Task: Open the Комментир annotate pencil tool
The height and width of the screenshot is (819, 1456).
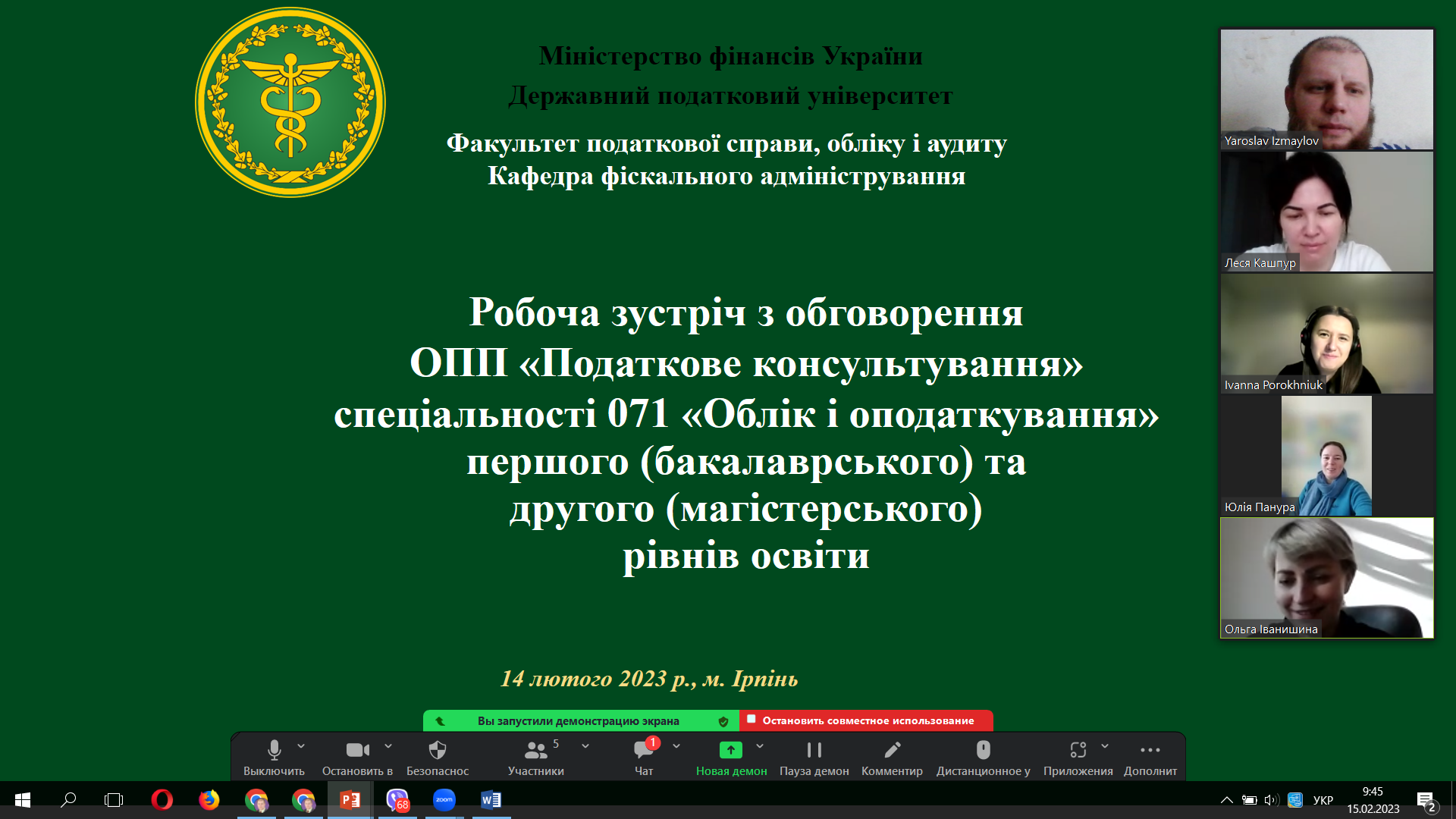Action: 892,758
